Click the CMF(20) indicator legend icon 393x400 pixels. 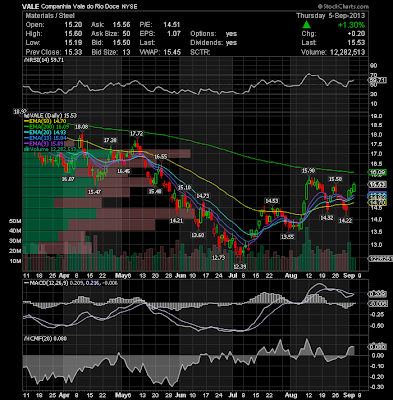pyautogui.click(x=25, y=339)
